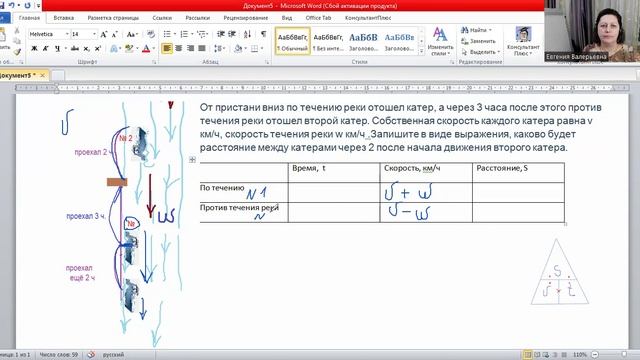The height and width of the screenshot is (360, 640).
Task: Click русский language in status bar
Action: click(x=113, y=355)
